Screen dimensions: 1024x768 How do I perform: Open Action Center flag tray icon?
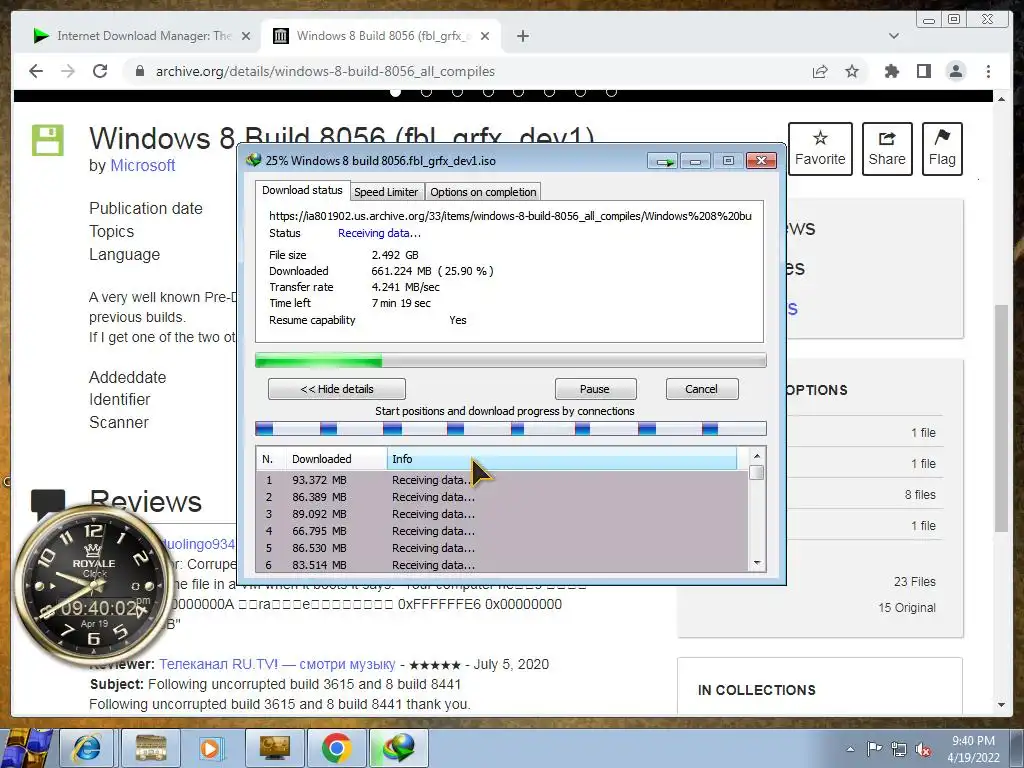874,749
